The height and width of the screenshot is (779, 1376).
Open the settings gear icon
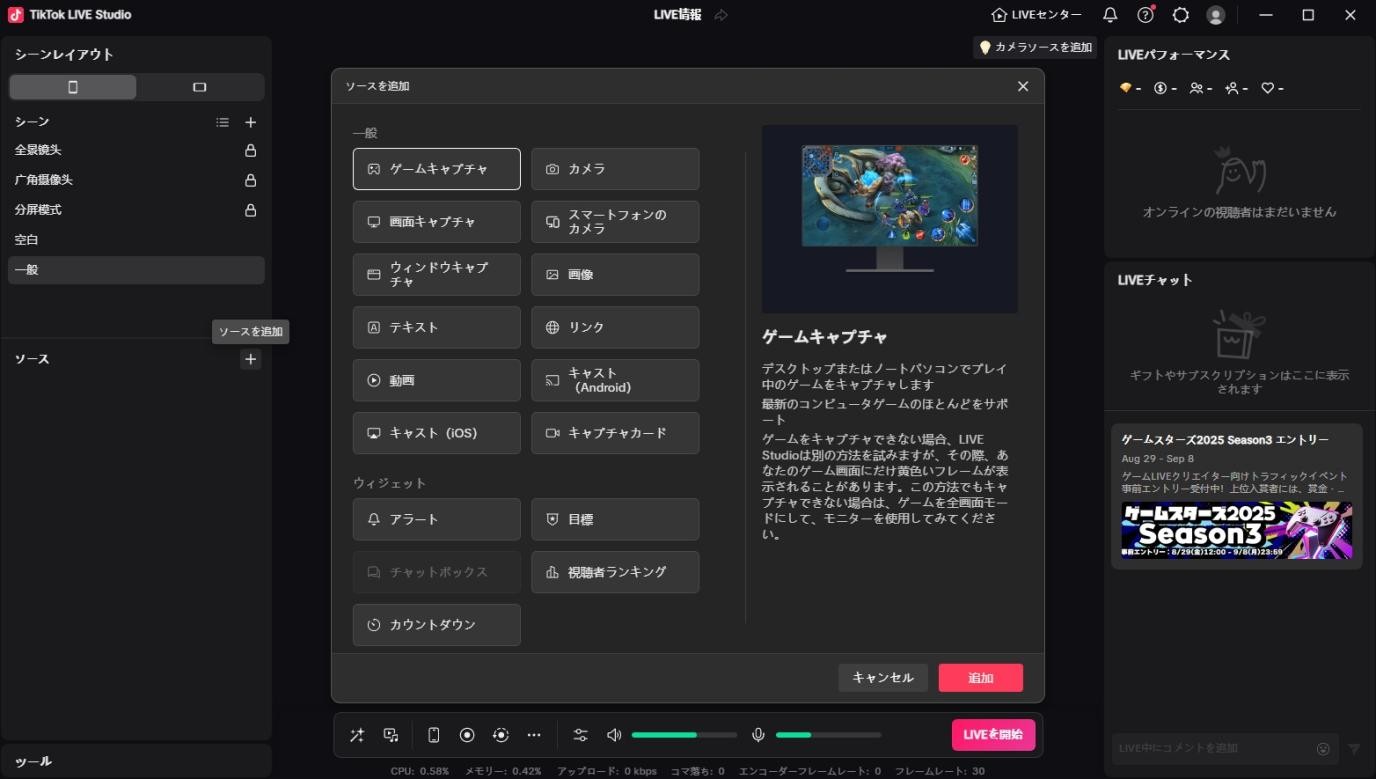pos(1180,15)
